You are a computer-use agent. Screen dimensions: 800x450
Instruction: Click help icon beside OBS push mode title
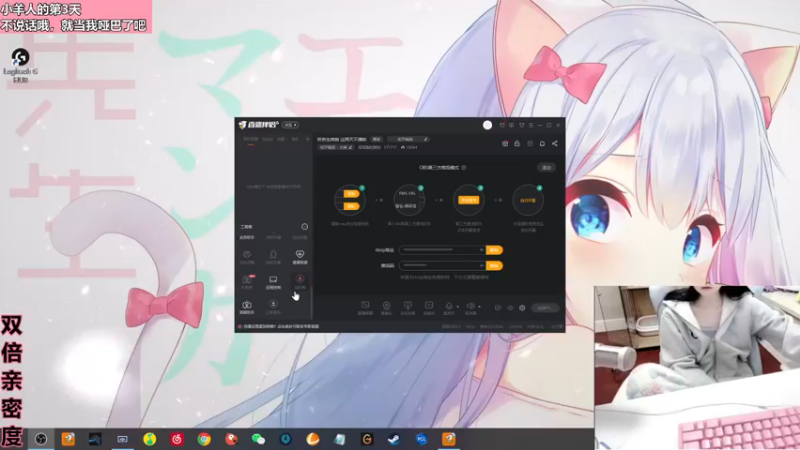[x=464, y=167]
